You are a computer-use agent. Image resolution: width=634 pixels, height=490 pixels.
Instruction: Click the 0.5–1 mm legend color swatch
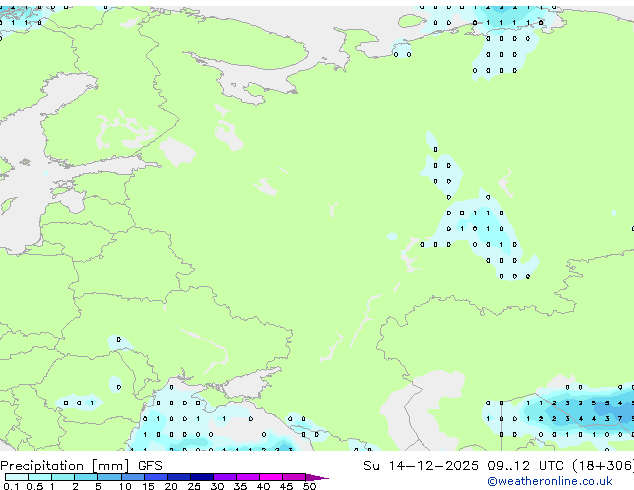click(40, 477)
